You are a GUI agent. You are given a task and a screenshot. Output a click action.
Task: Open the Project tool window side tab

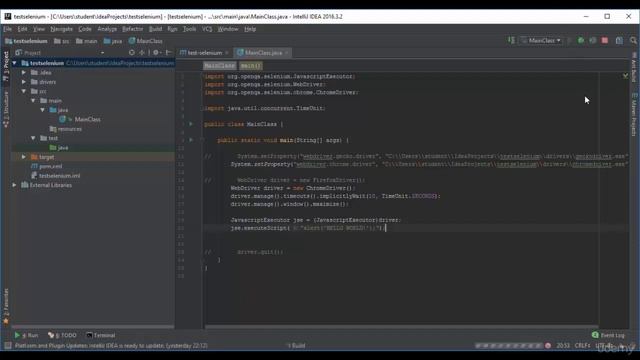(6, 65)
